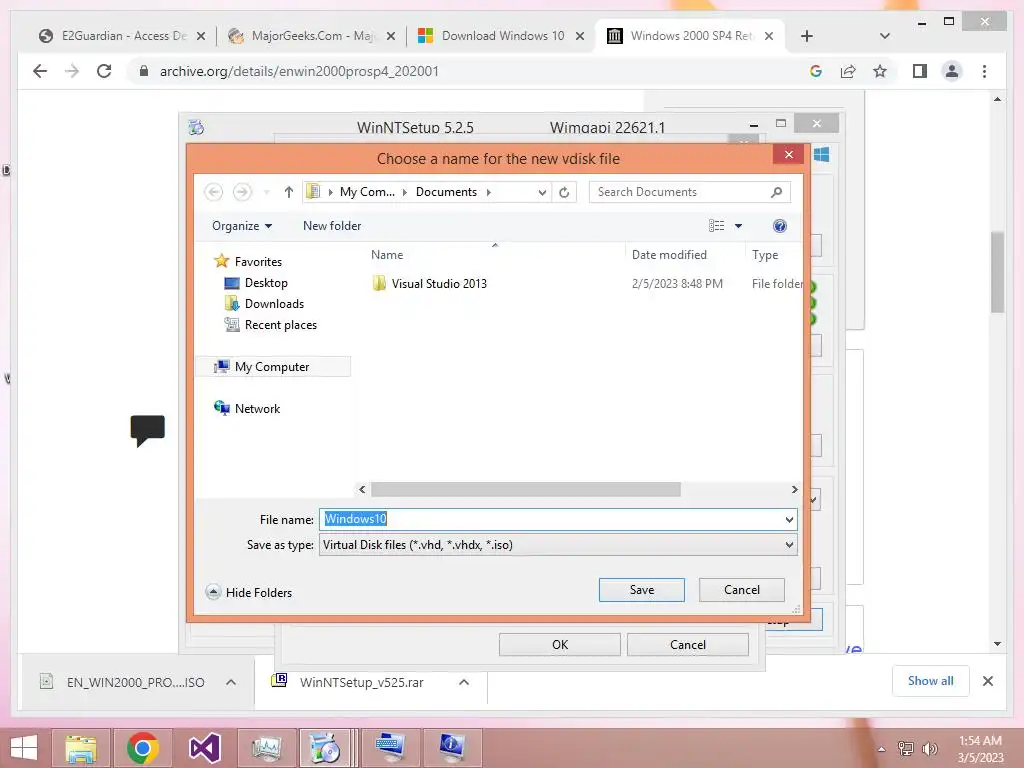Expand the File name history dropdown

[789, 520]
